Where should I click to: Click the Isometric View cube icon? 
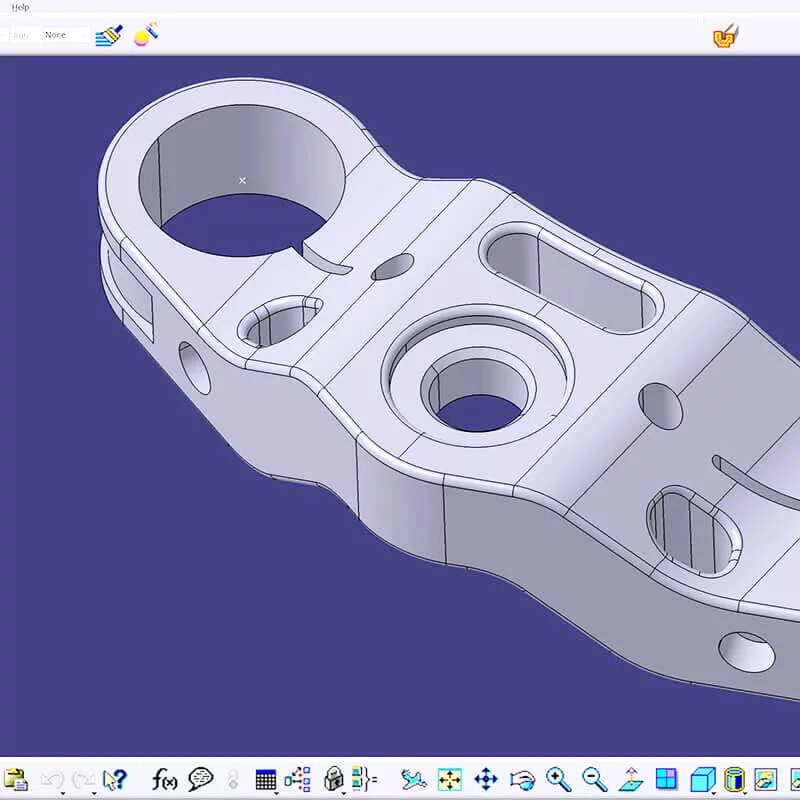click(703, 780)
